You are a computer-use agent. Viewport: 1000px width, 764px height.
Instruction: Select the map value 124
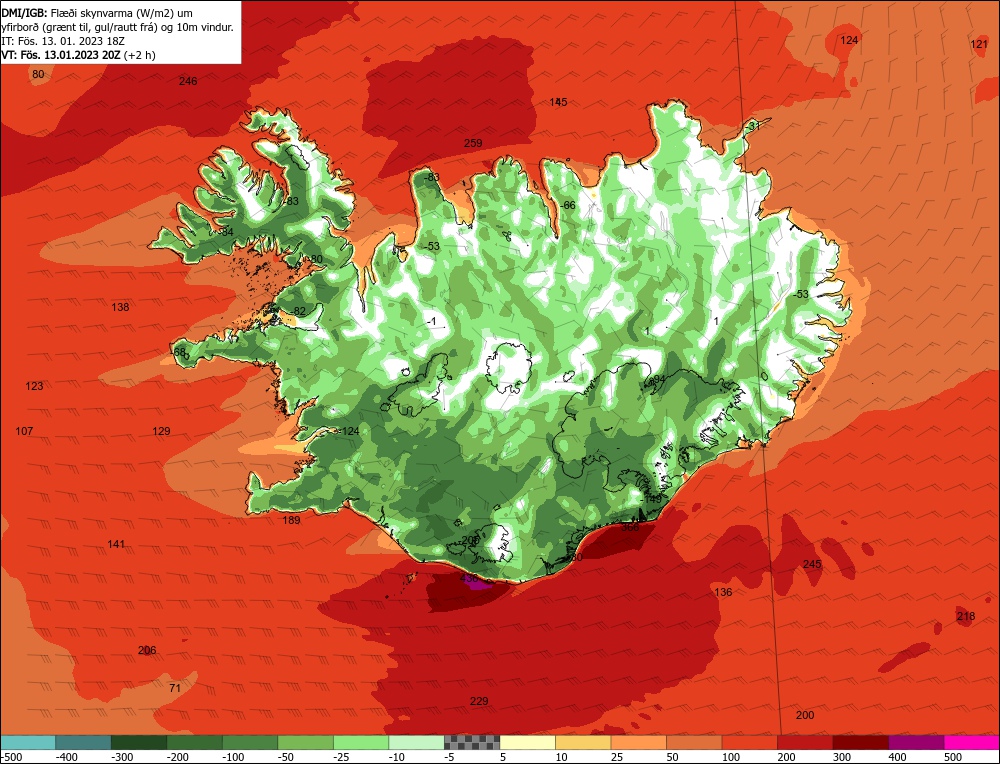point(849,40)
